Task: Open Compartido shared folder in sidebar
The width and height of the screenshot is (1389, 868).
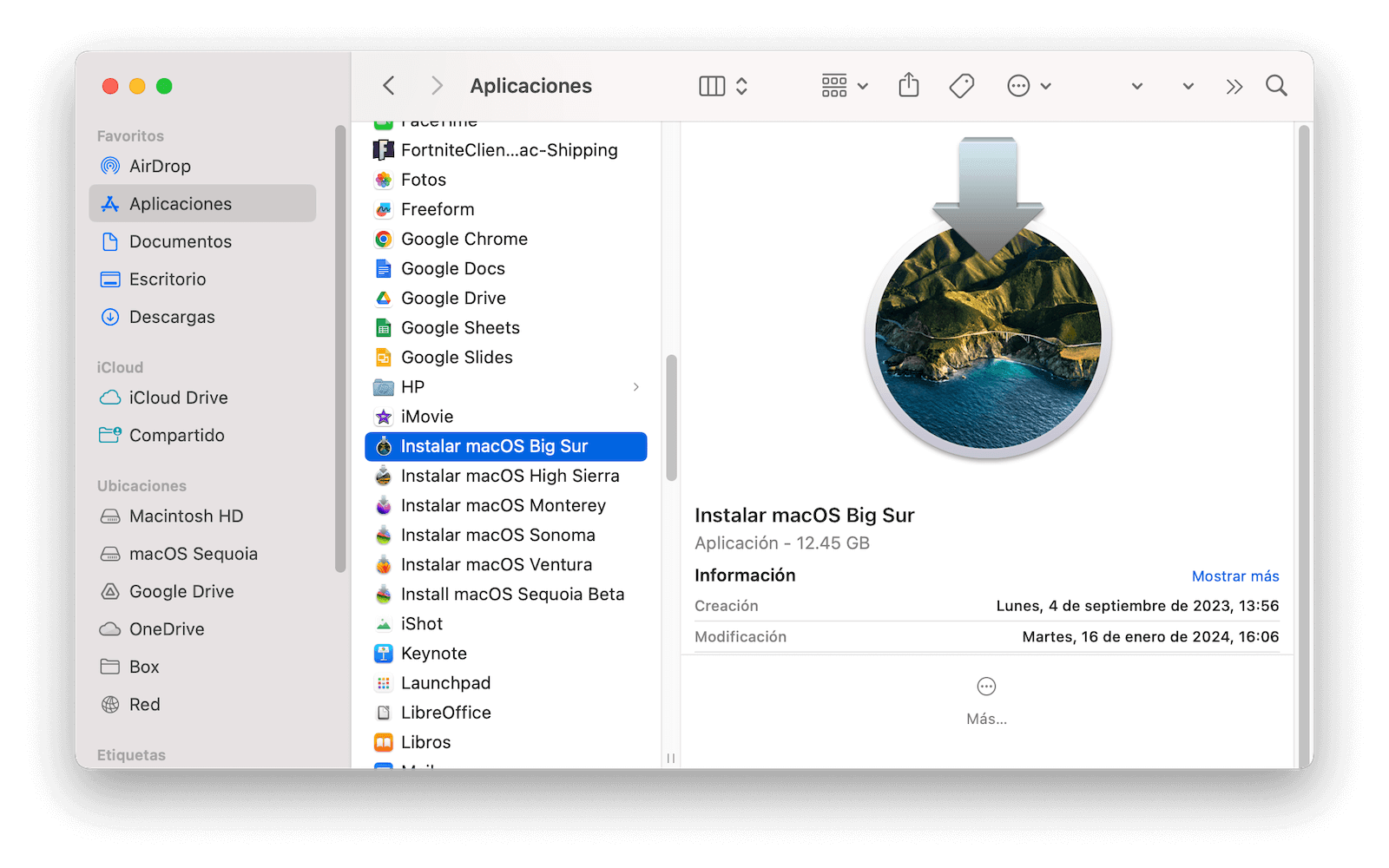Action: pyautogui.click(x=202, y=435)
